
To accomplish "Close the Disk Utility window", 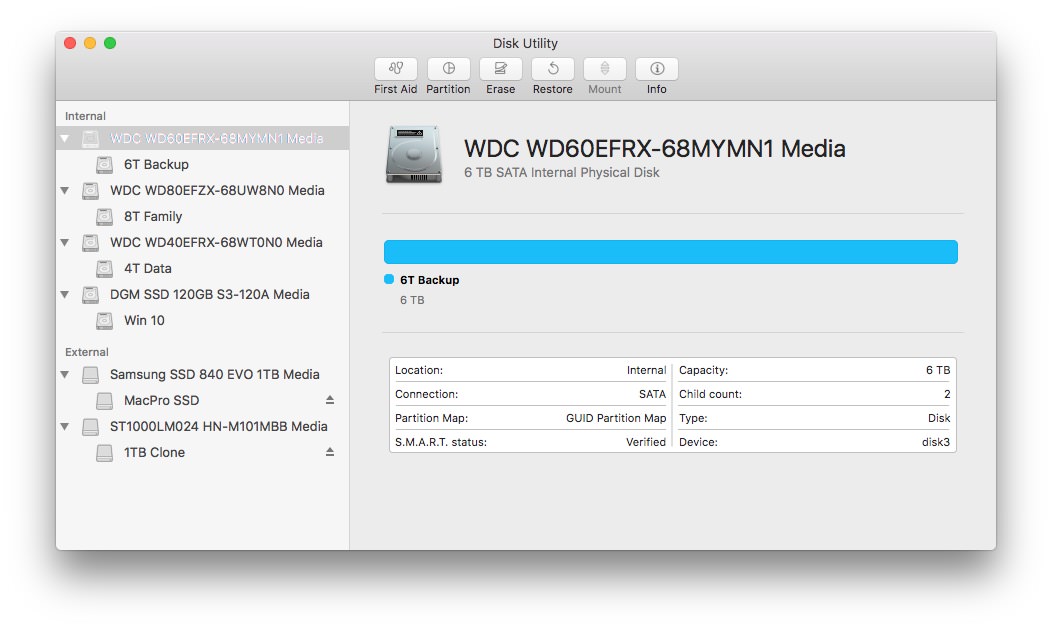I will click(x=70, y=43).
